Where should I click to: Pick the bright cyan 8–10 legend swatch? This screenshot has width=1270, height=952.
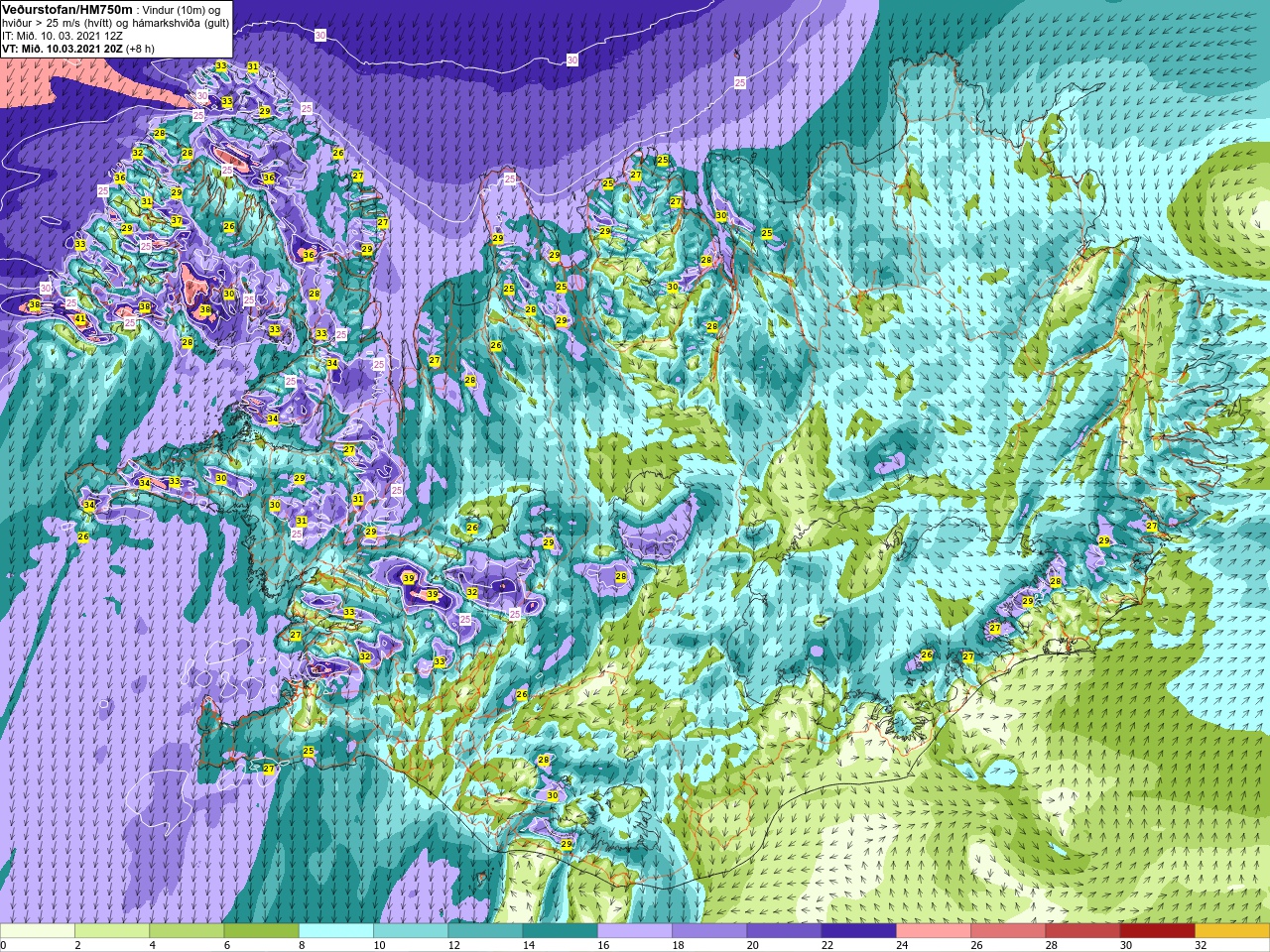(336, 931)
